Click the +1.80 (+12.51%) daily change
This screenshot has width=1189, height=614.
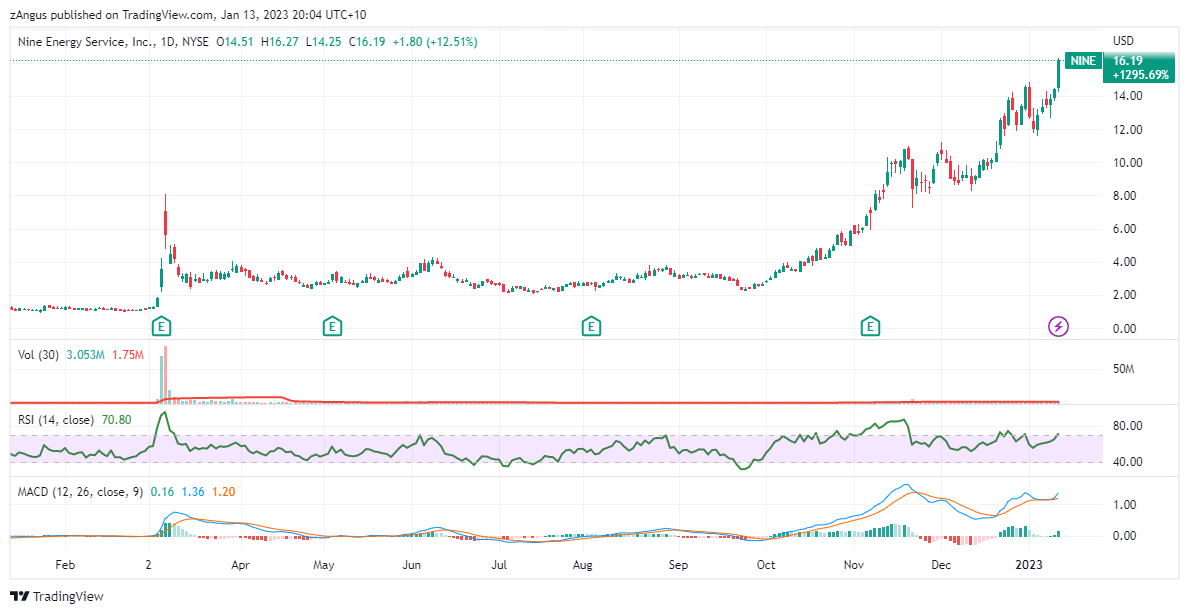pos(435,42)
